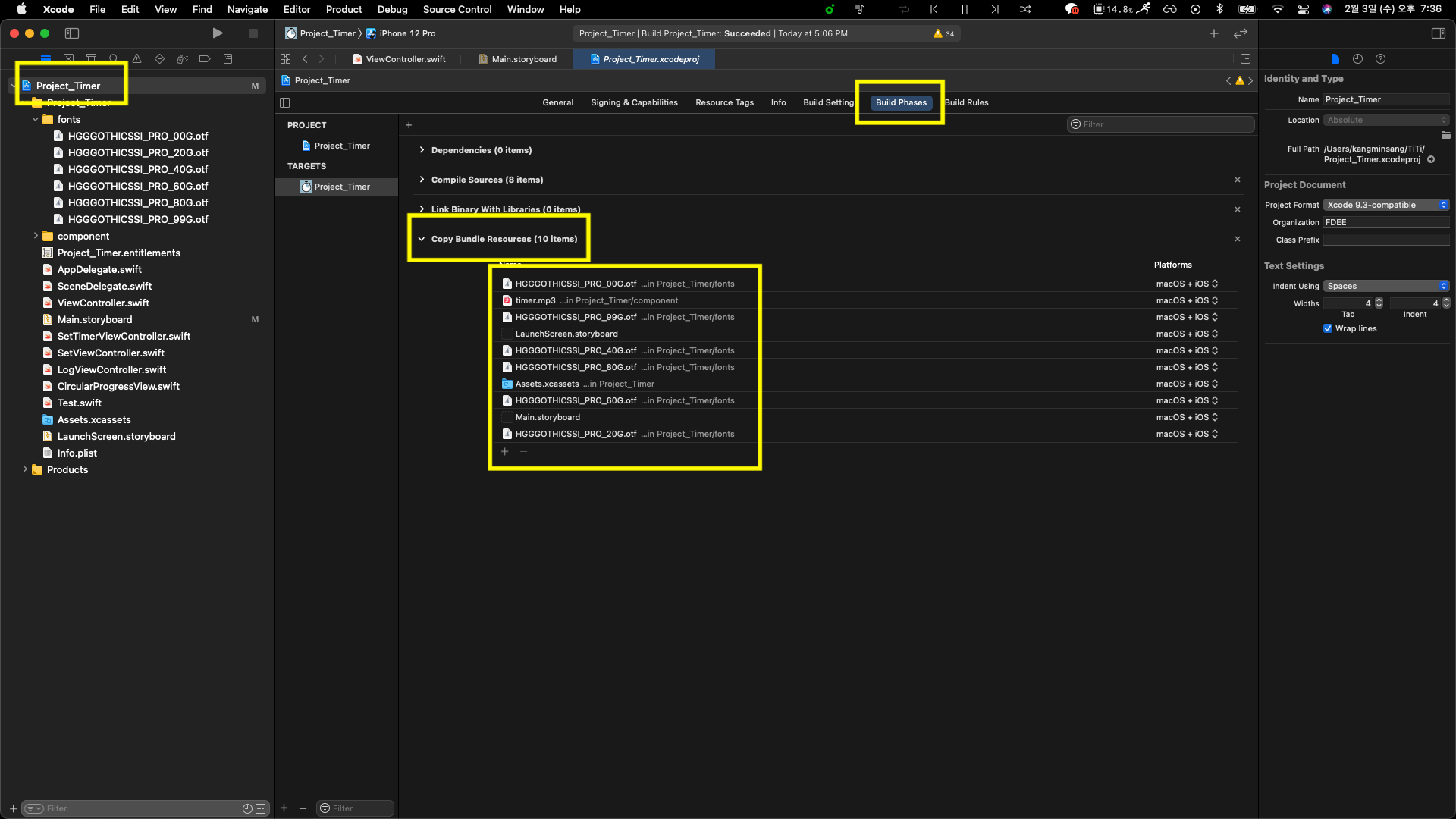
Task: Show the File inspector
Action: tap(1335, 59)
